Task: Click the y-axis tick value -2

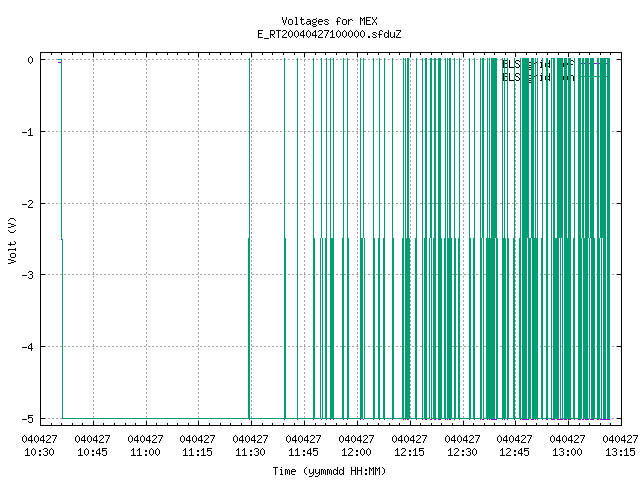Action: pos(28,204)
